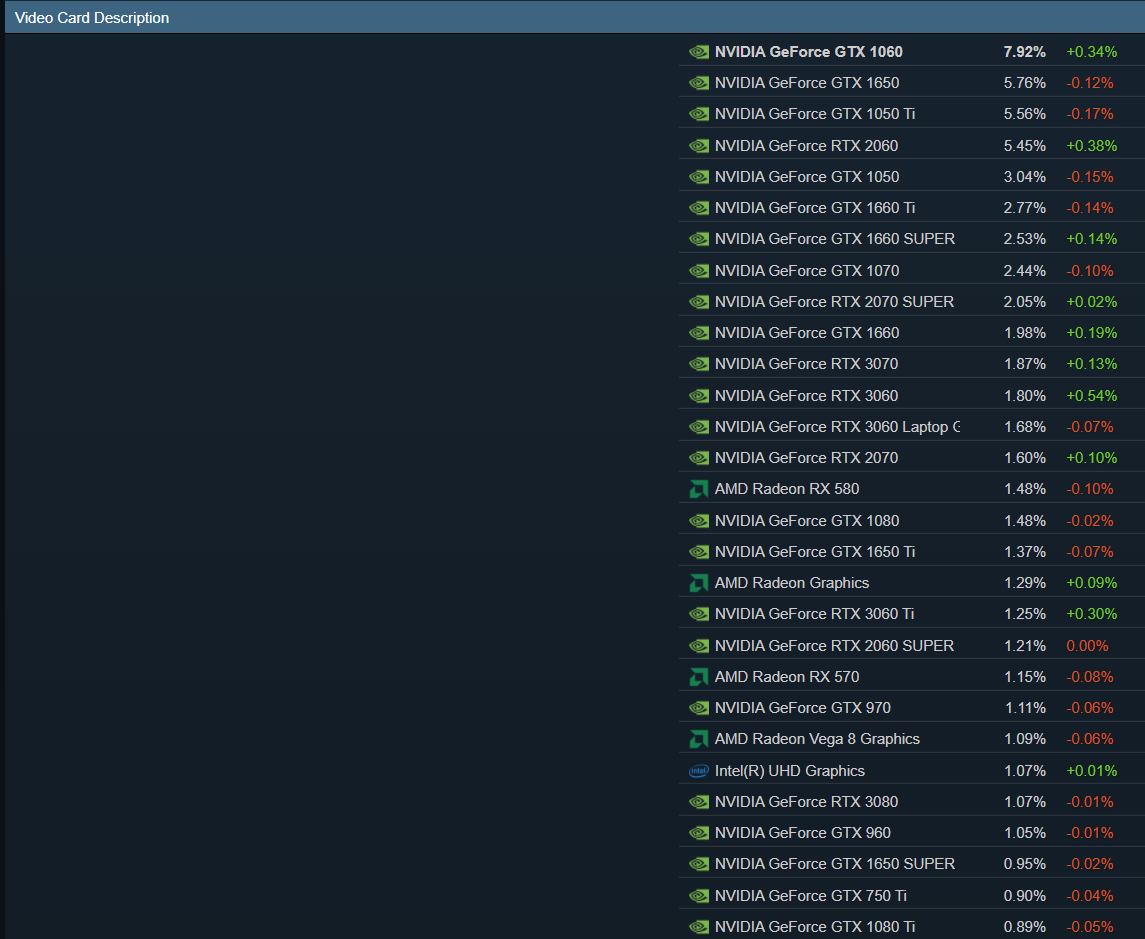
Task: Click the NVIDIA logo beside GeForce GTX 1650 Ti
Action: tap(699, 552)
